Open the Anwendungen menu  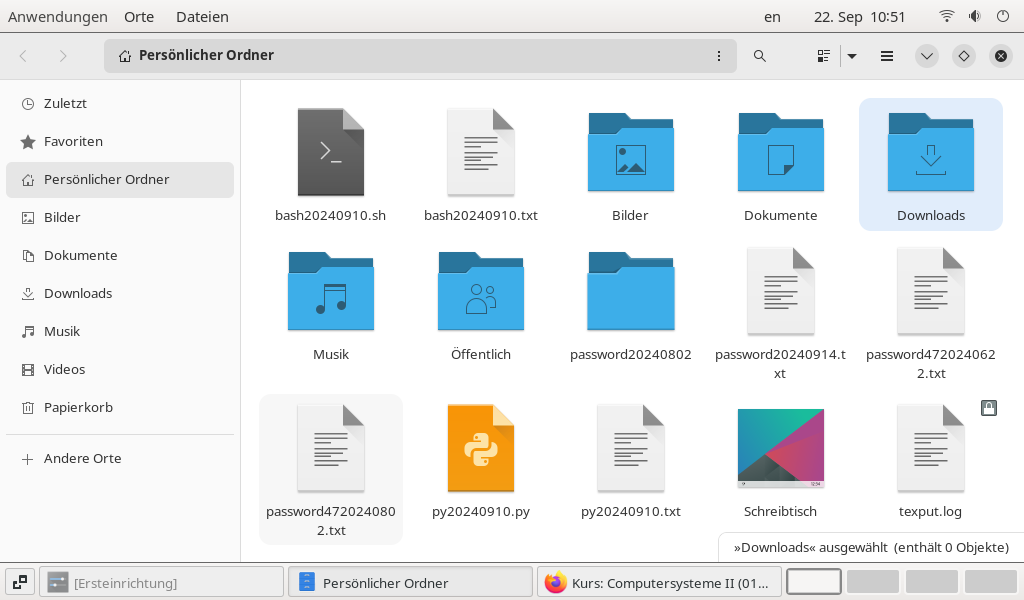click(55, 16)
